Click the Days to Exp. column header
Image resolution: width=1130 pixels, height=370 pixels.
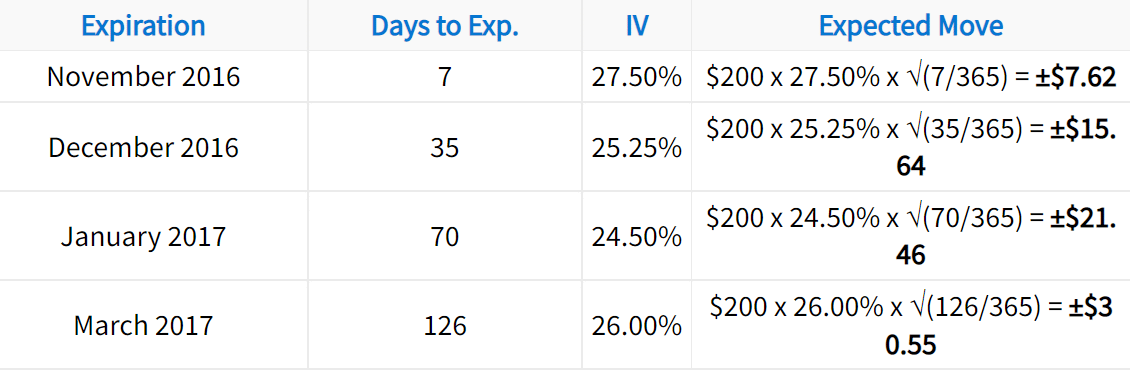tap(445, 26)
